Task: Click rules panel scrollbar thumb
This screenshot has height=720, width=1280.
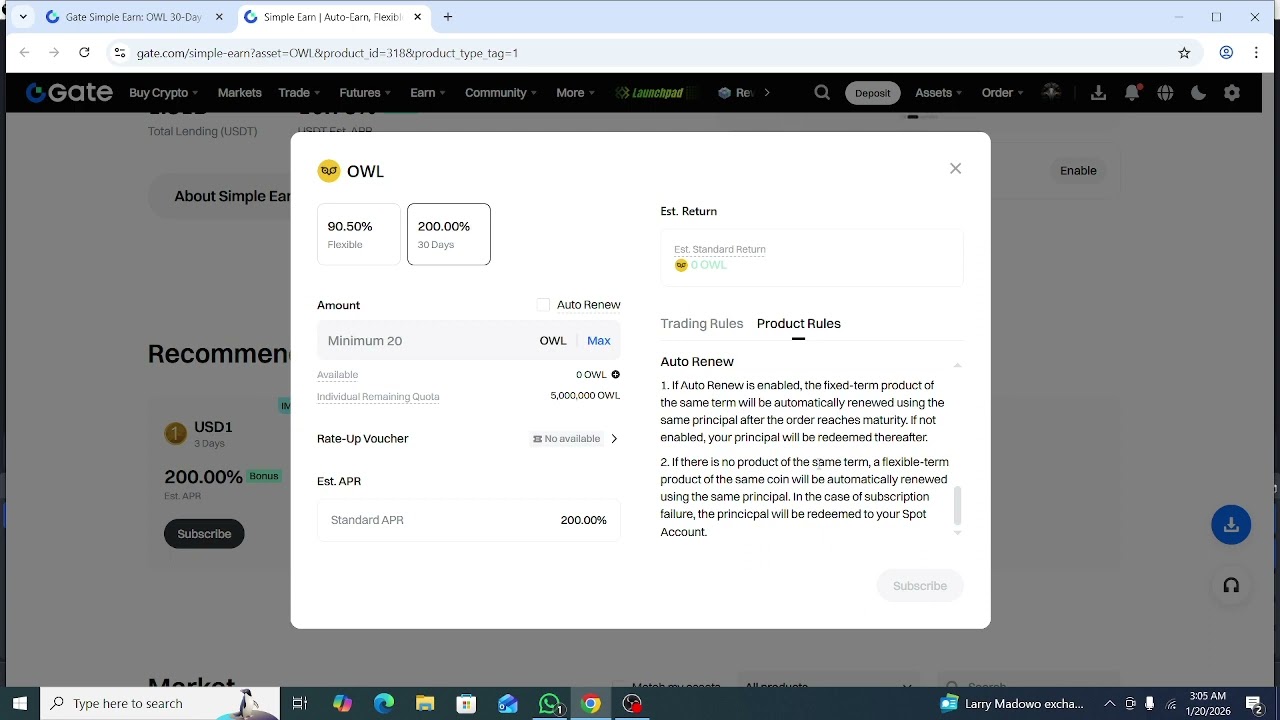Action: [x=957, y=506]
